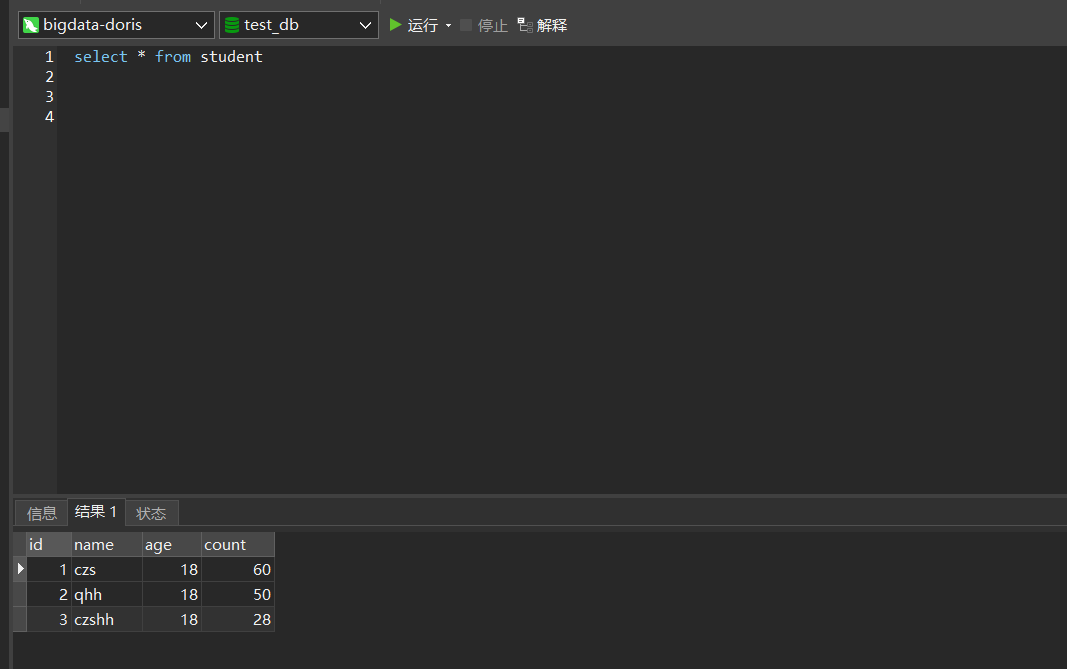Click the row selector arrow beside czs
The height and width of the screenshot is (669, 1067).
(x=20, y=569)
